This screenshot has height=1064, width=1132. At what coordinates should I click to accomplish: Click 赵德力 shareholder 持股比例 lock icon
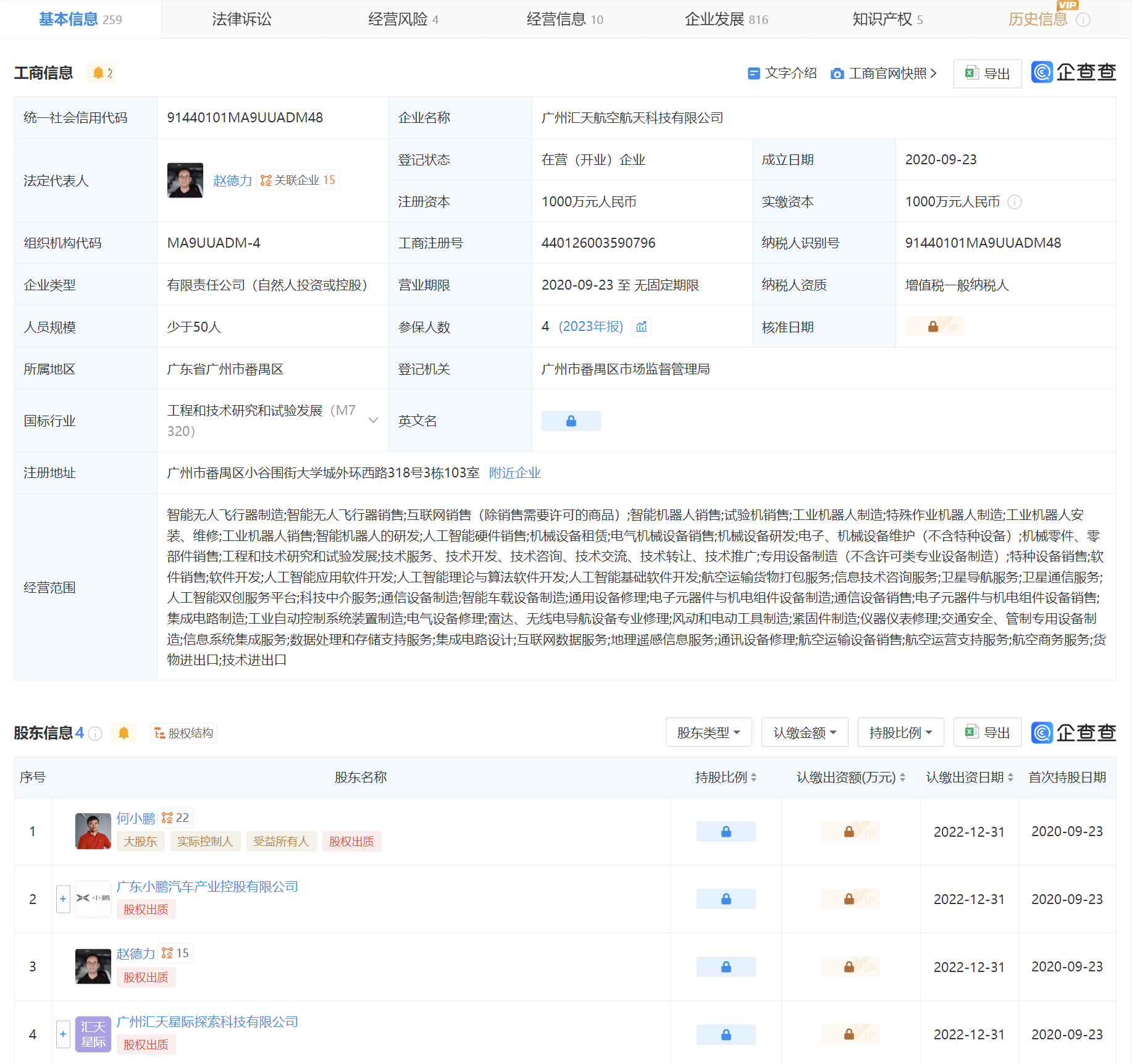pyautogui.click(x=726, y=967)
